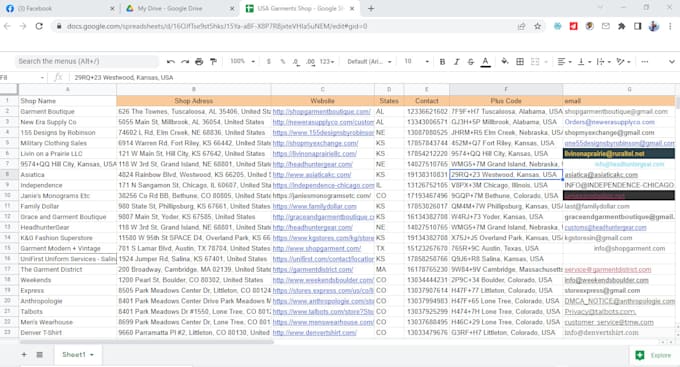Select the Family Dollar cell
Image resolution: width=680 pixels, height=367 pixels.
(x=67, y=206)
